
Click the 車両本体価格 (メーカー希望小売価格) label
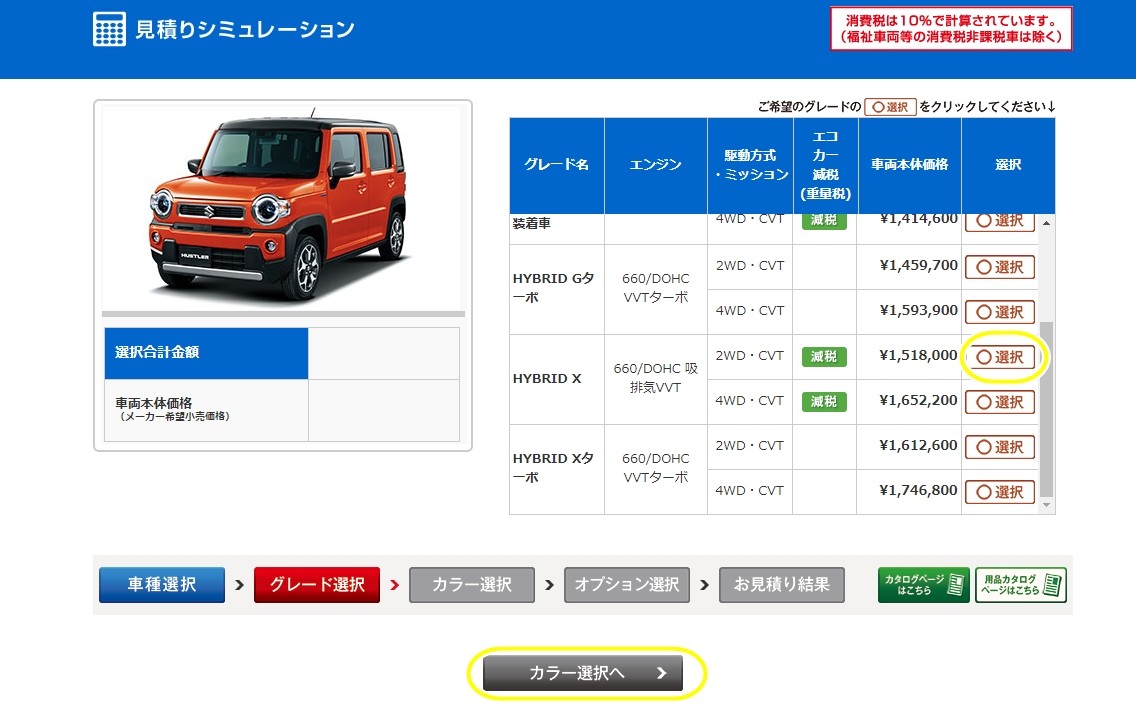(206, 410)
